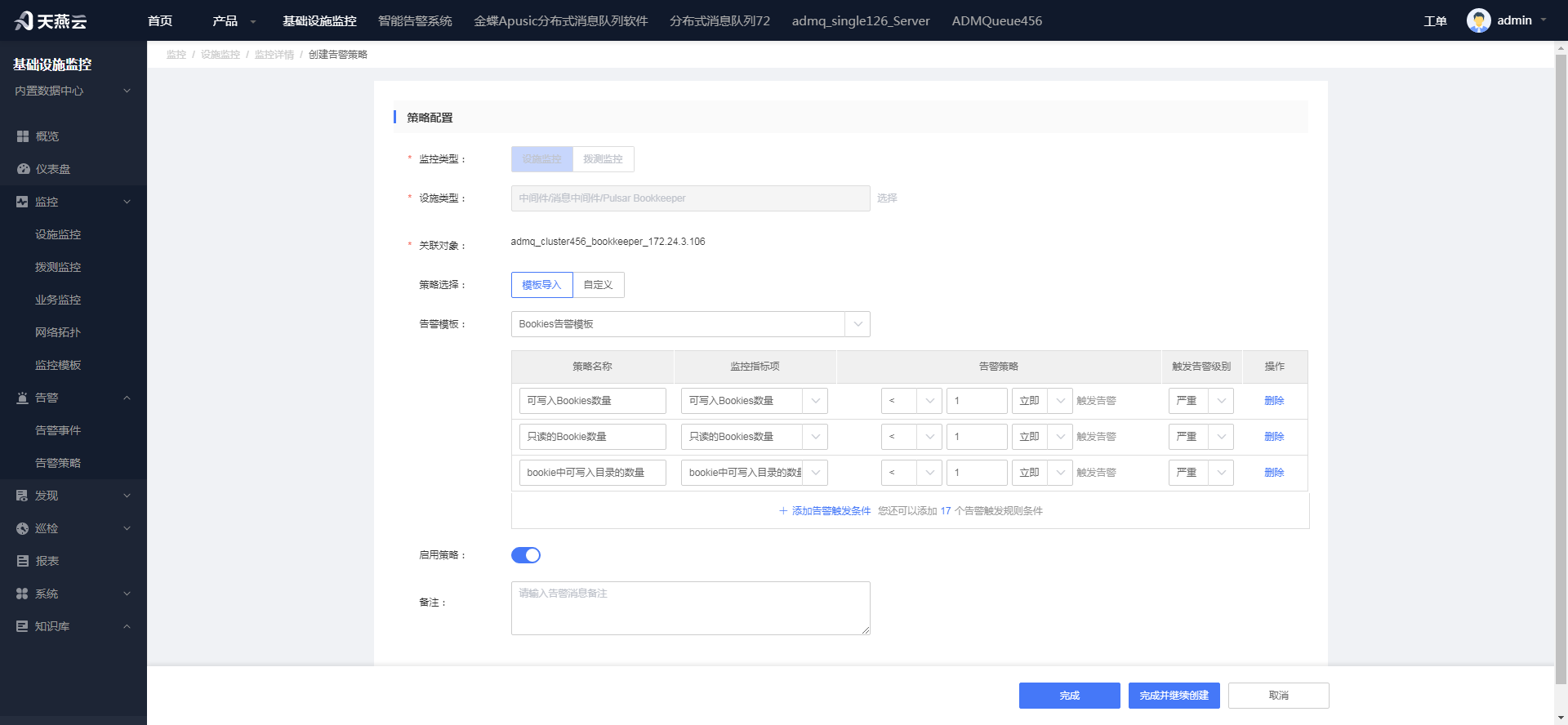The image size is (1568, 725).
Task: Click the 设施监控 breadcrumb link
Action: pos(220,55)
